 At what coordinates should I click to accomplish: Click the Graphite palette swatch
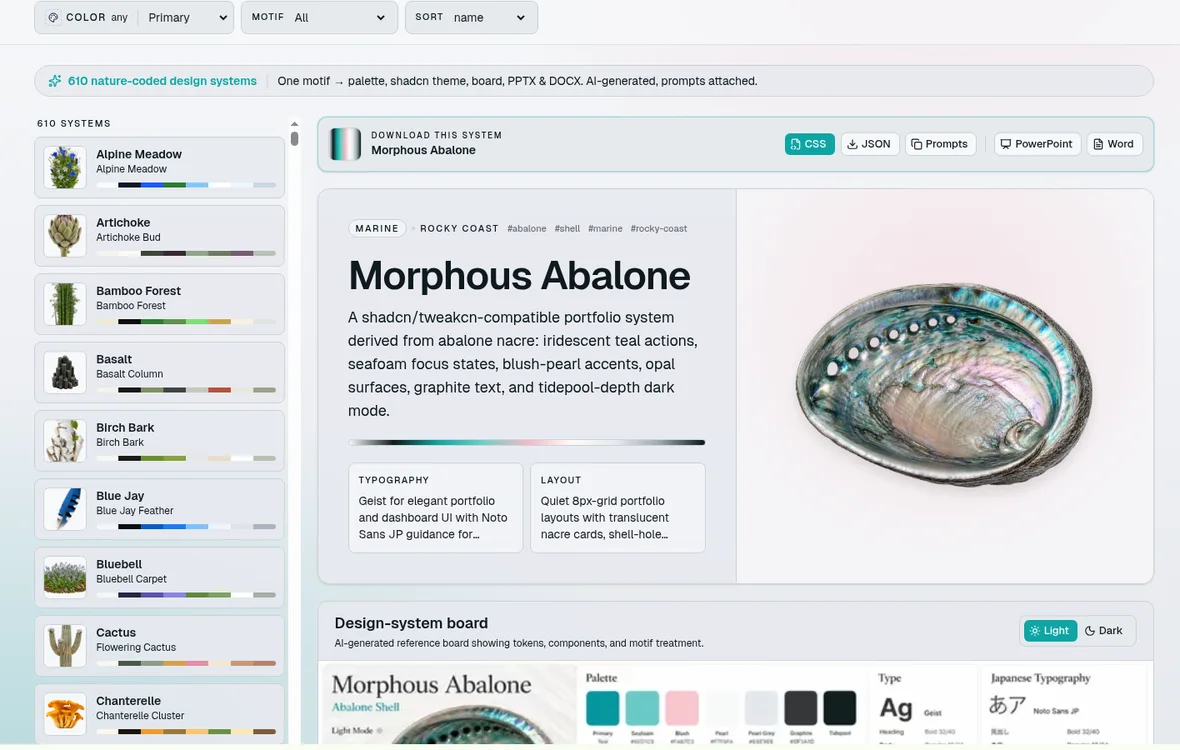click(801, 708)
